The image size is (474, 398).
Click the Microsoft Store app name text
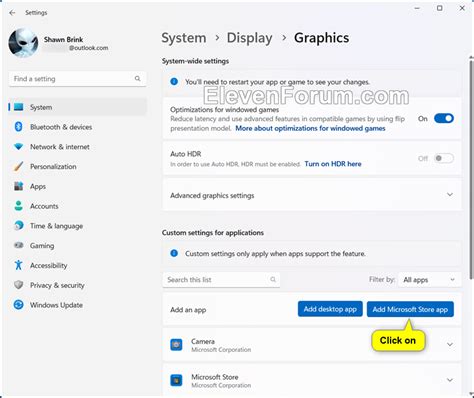tap(215, 377)
